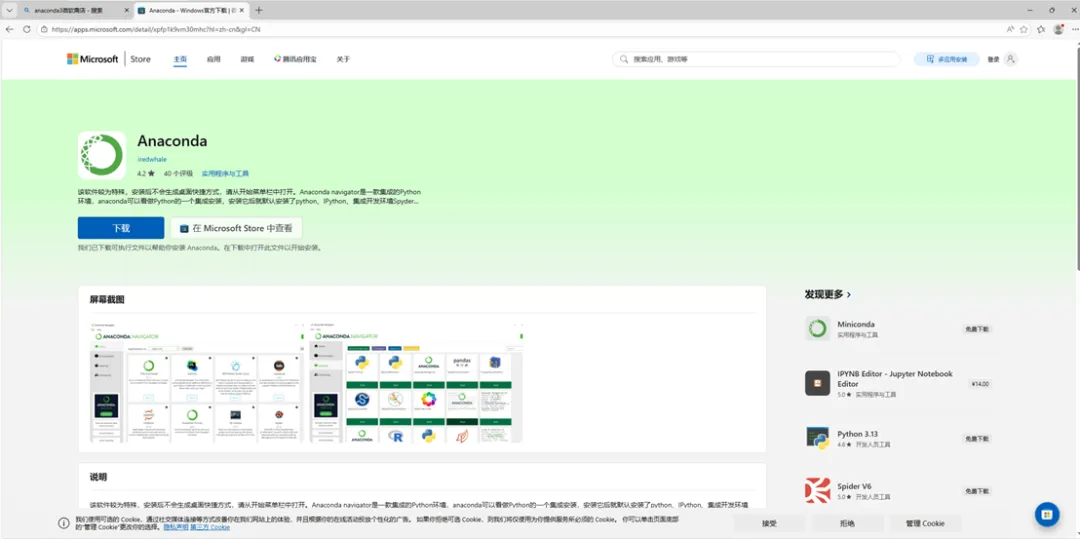Click the 40 个评级 ratings count
The width and height of the screenshot is (1080, 539).
pos(178,173)
